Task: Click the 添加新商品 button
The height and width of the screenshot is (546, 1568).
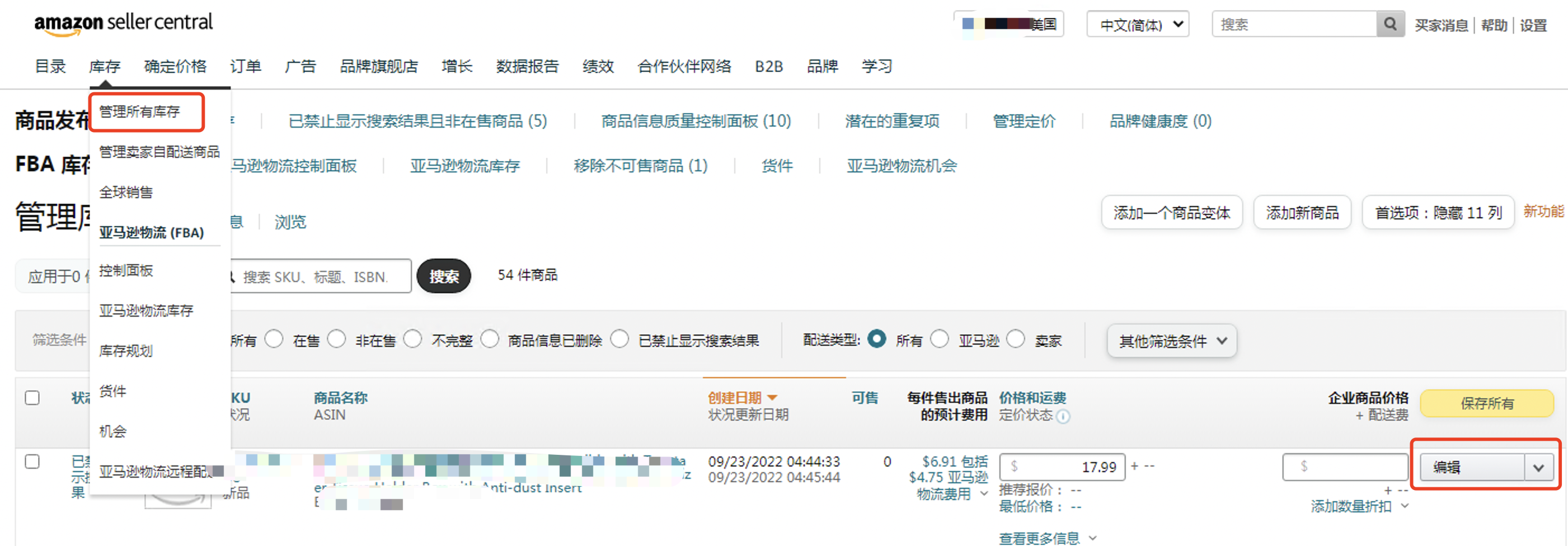Action: (1302, 213)
